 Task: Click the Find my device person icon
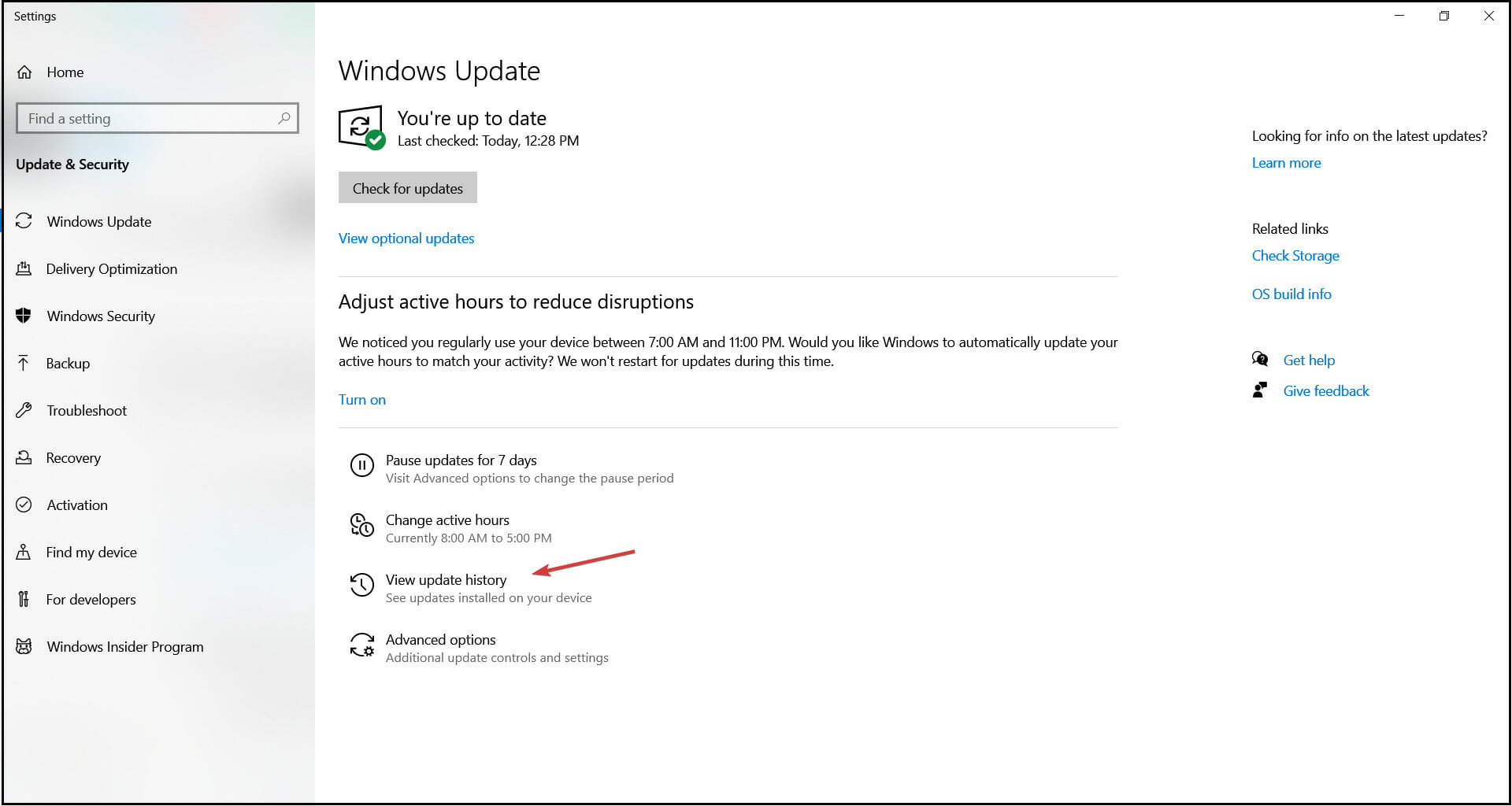coord(24,552)
